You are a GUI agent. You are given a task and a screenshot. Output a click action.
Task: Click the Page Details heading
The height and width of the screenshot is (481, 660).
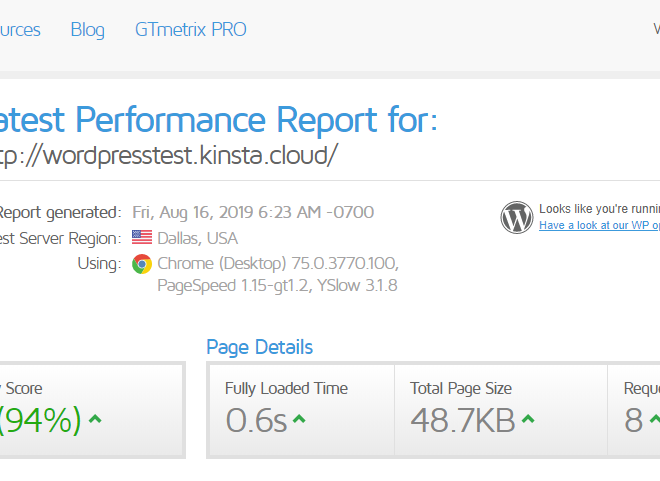260,348
